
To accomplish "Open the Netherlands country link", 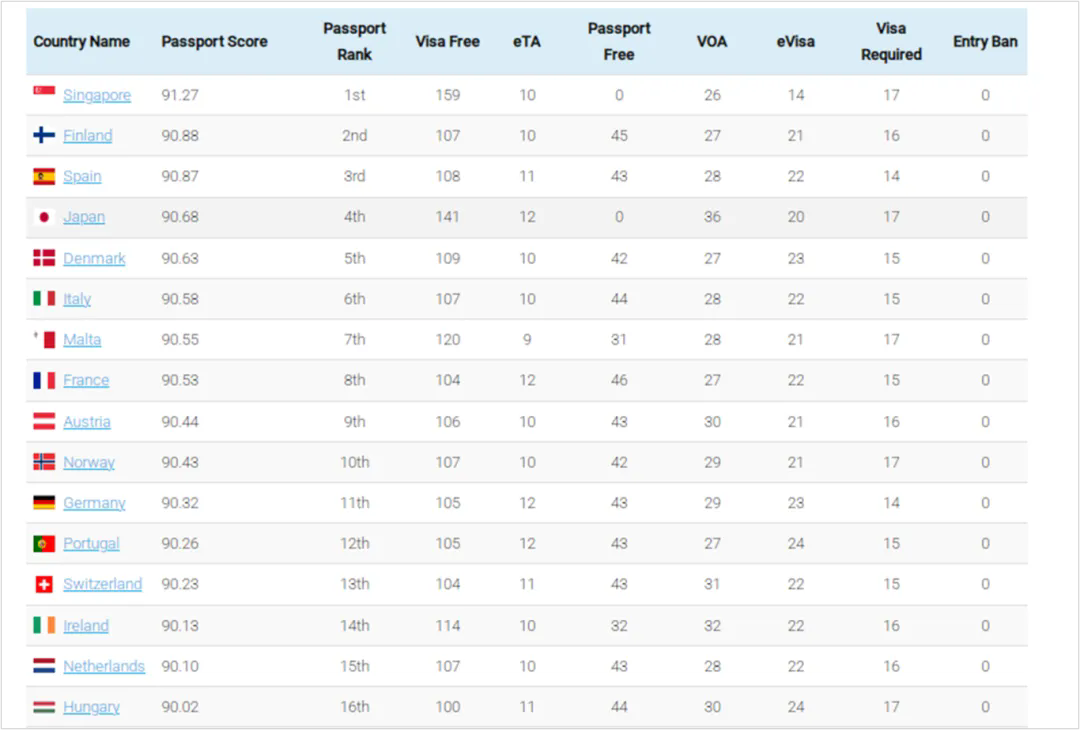I will tap(104, 666).
